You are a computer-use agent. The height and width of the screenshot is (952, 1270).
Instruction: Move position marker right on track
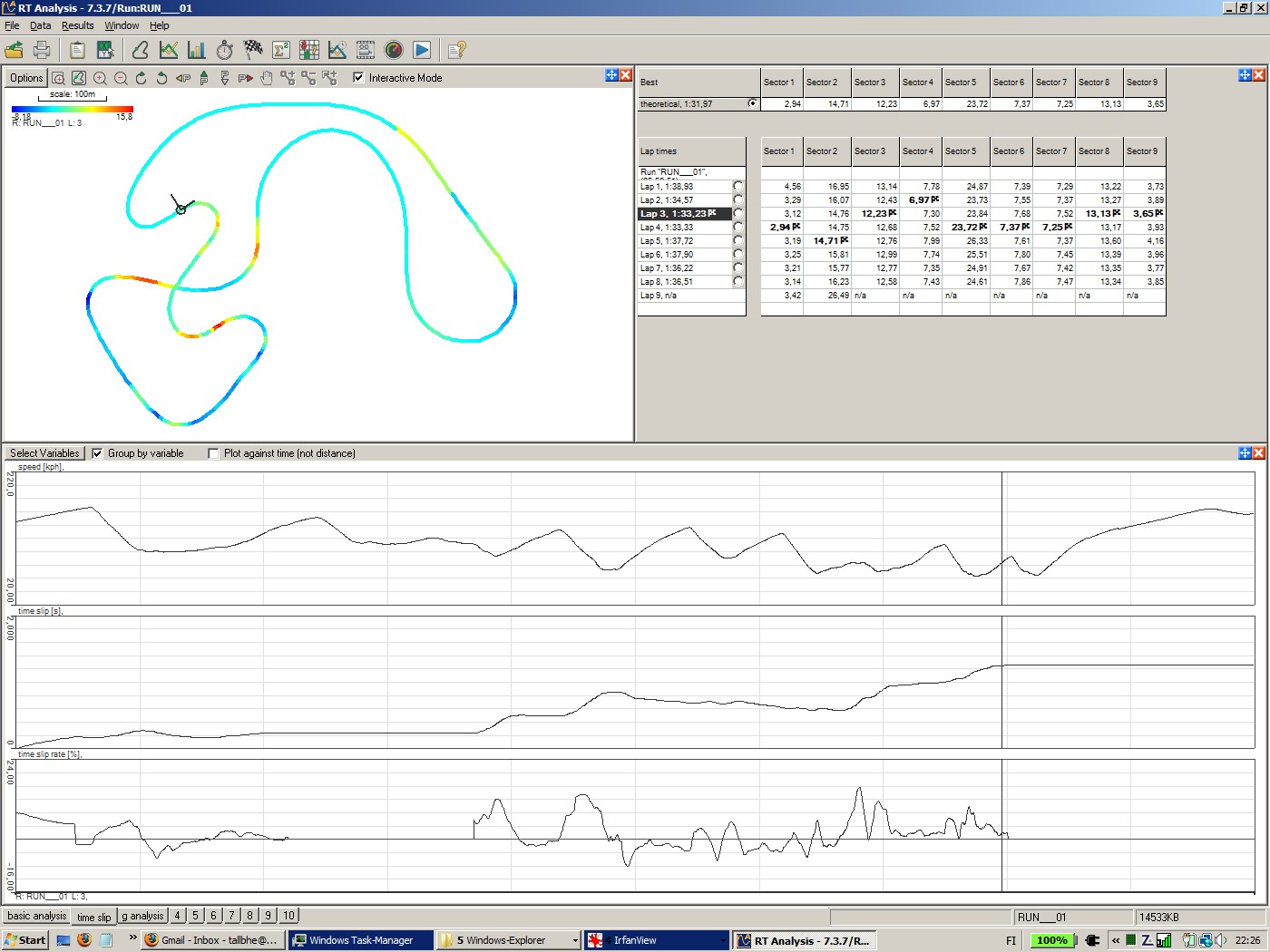click(246, 78)
